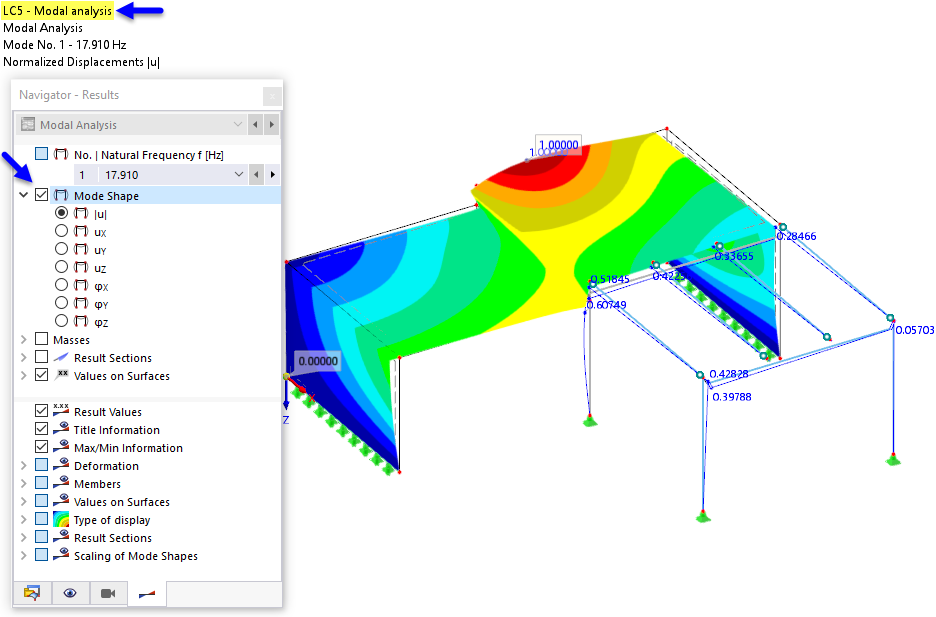This screenshot has height=617, width=936.
Task: Click the Mode Shape frame icon
Action: 61,195
